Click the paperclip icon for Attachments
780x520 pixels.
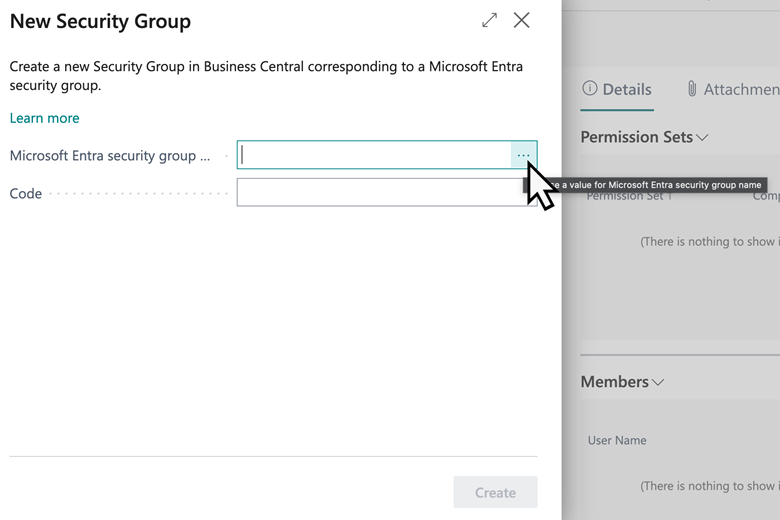(691, 90)
